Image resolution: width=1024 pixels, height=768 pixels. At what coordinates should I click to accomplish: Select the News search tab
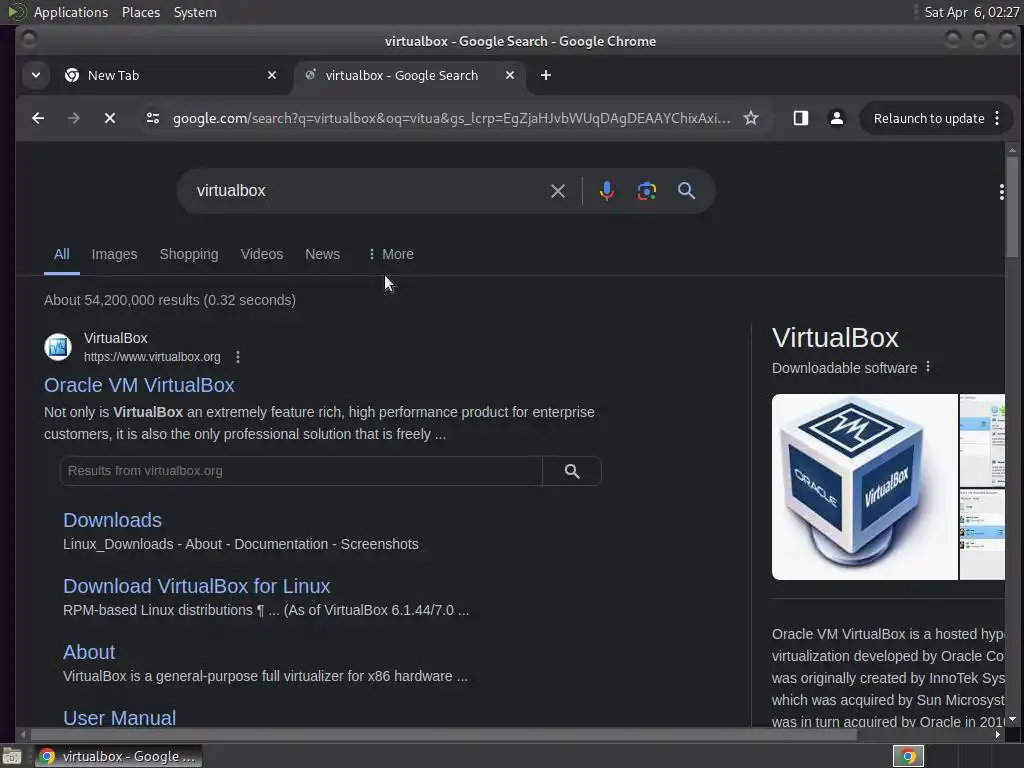(323, 254)
